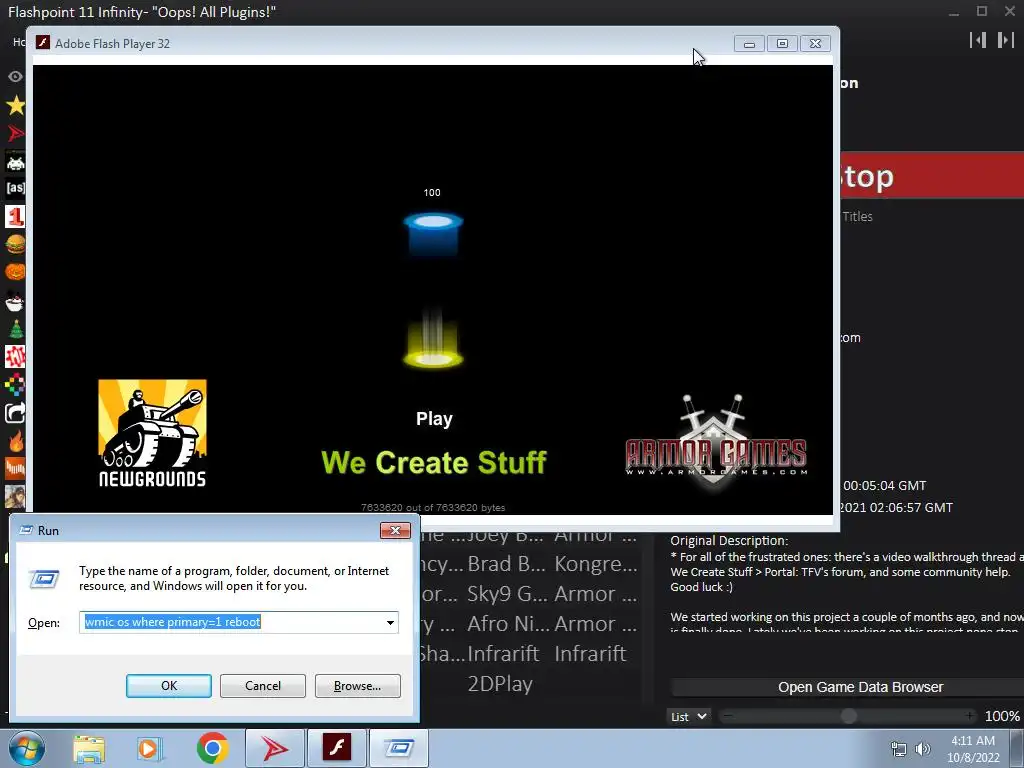
Task: Click the blue portal graphic
Action: click(433, 234)
